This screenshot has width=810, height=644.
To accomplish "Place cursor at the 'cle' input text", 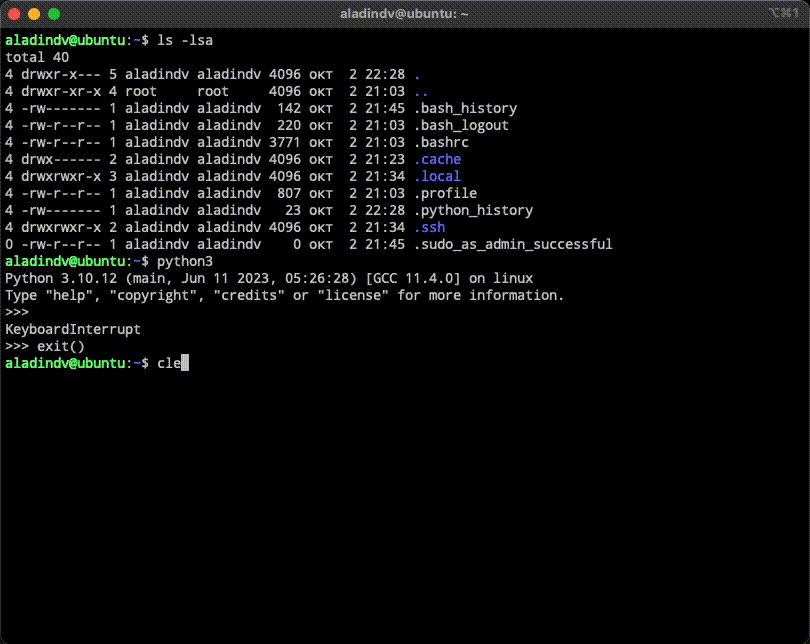I will pyautogui.click(x=168, y=363).
